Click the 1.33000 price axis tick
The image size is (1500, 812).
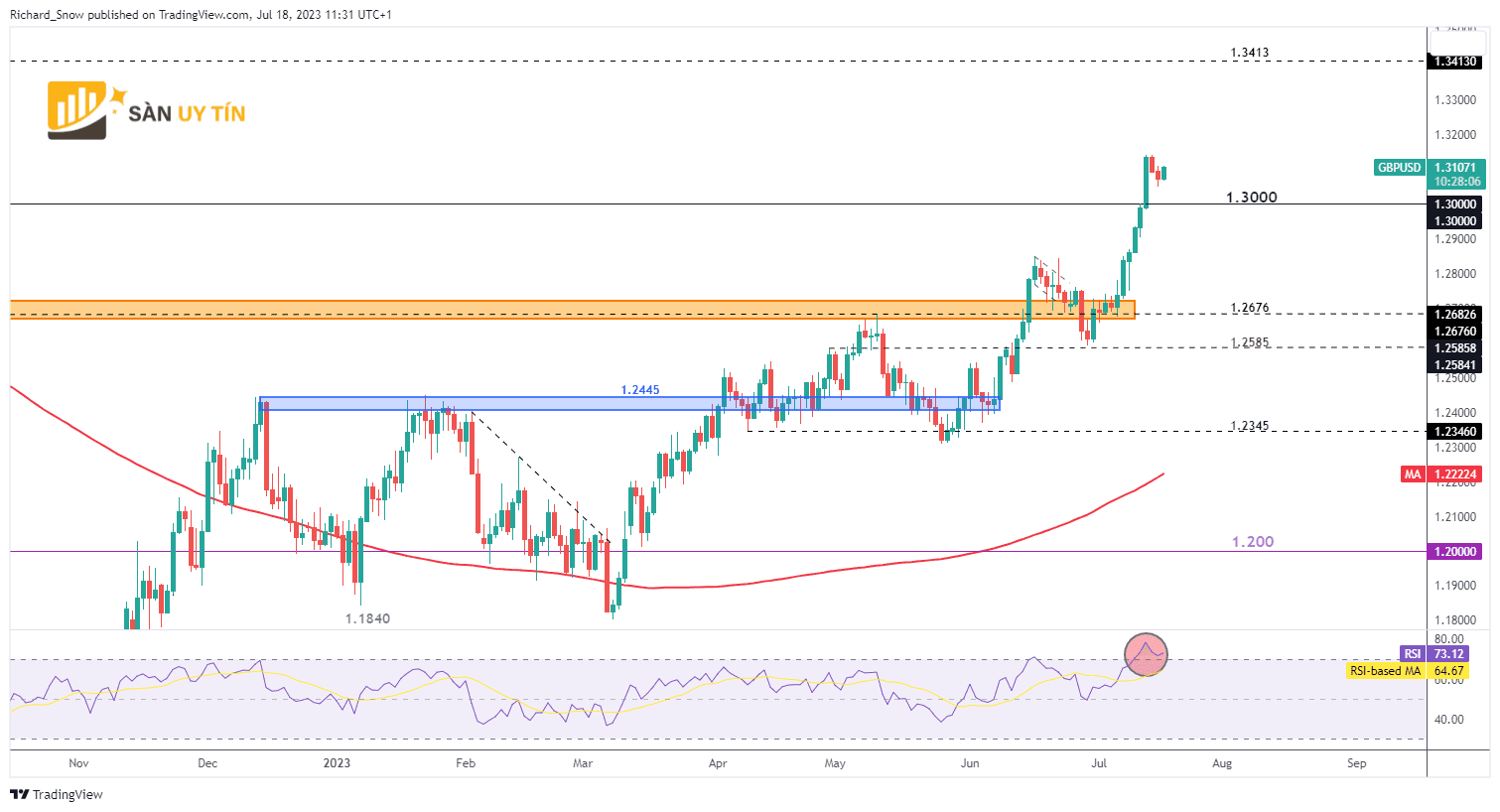point(1455,100)
